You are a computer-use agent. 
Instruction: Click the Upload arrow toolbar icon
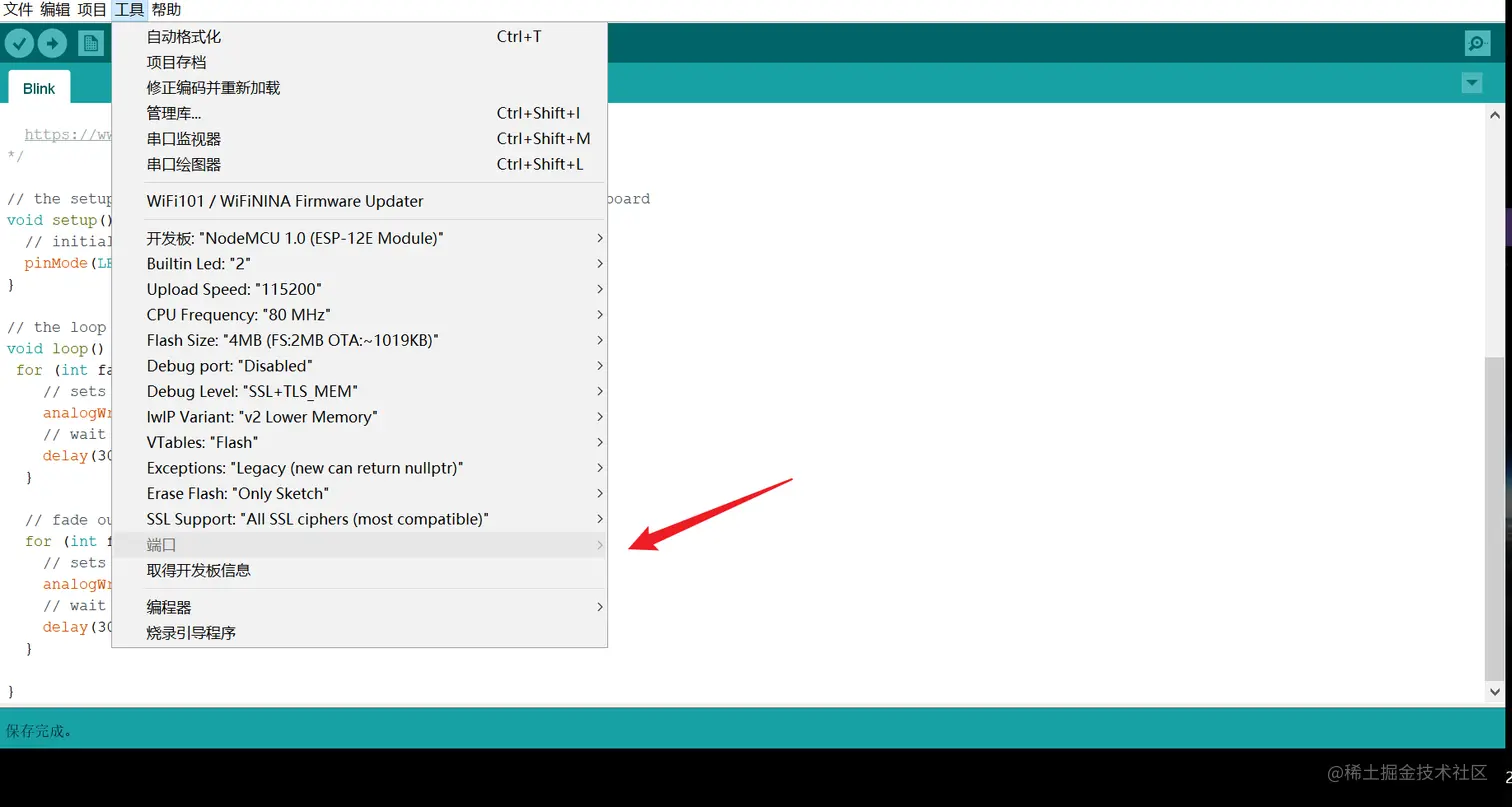tap(52, 43)
